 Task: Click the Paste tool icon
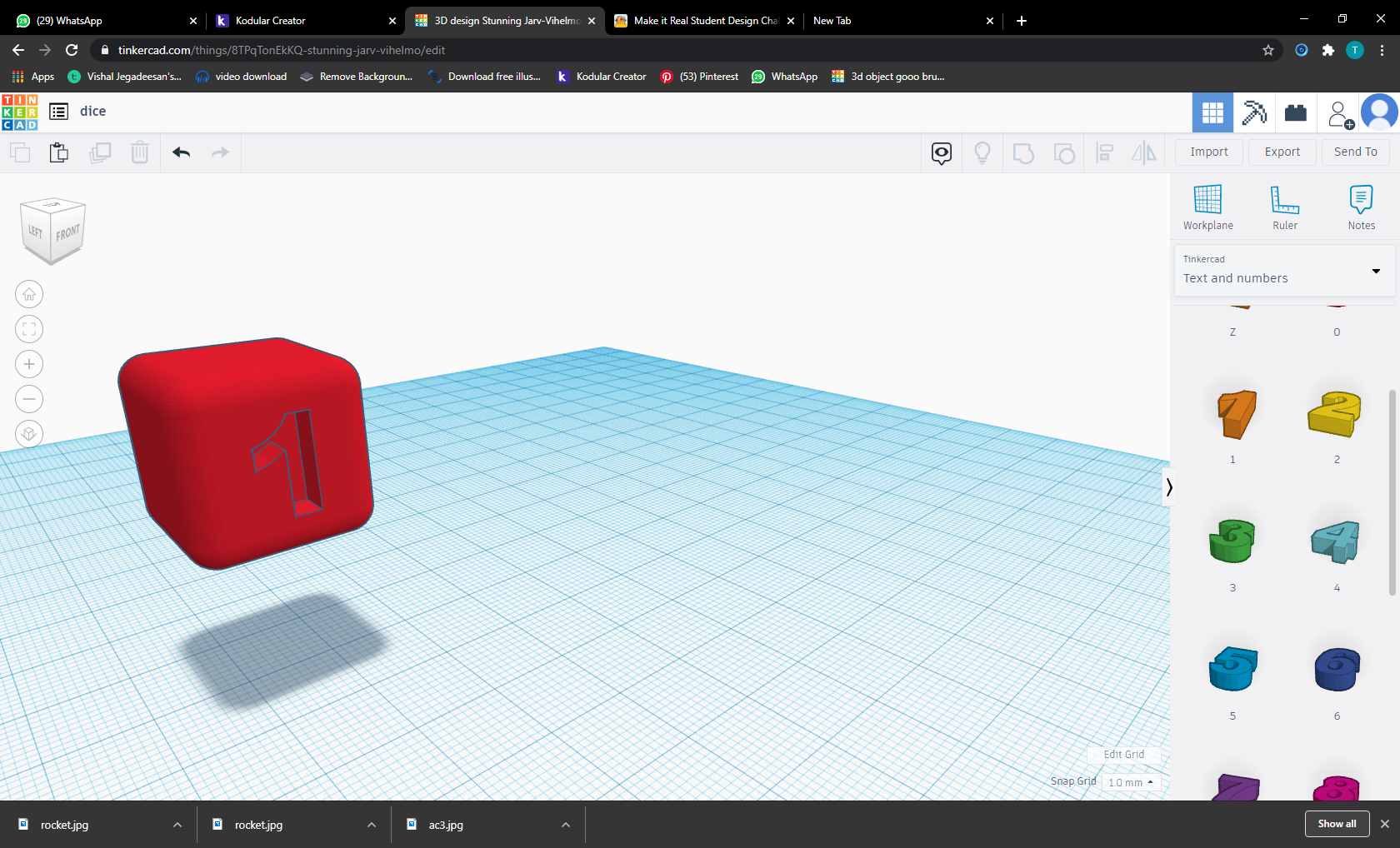click(x=59, y=152)
